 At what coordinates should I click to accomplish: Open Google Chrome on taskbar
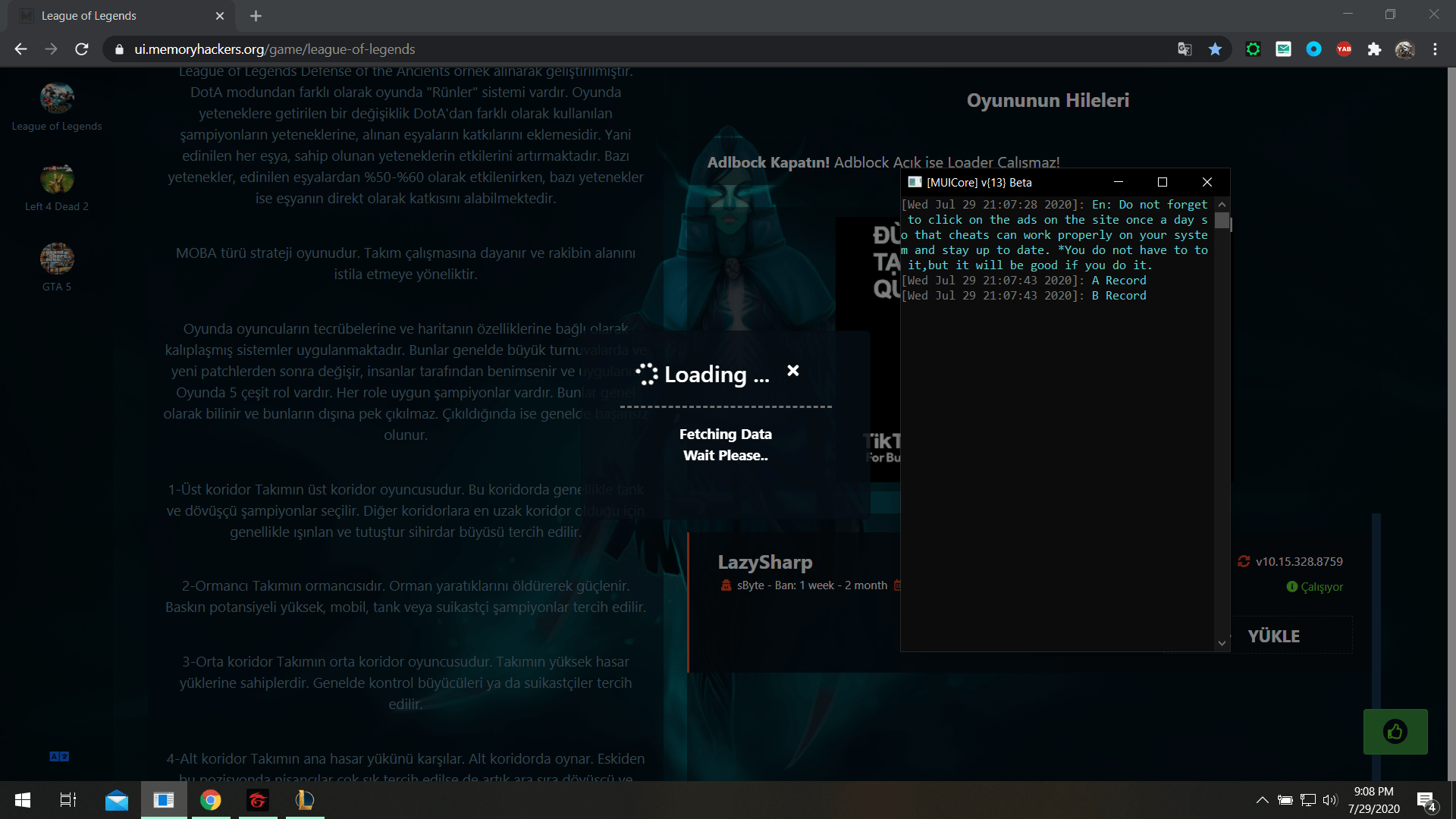[x=211, y=800]
